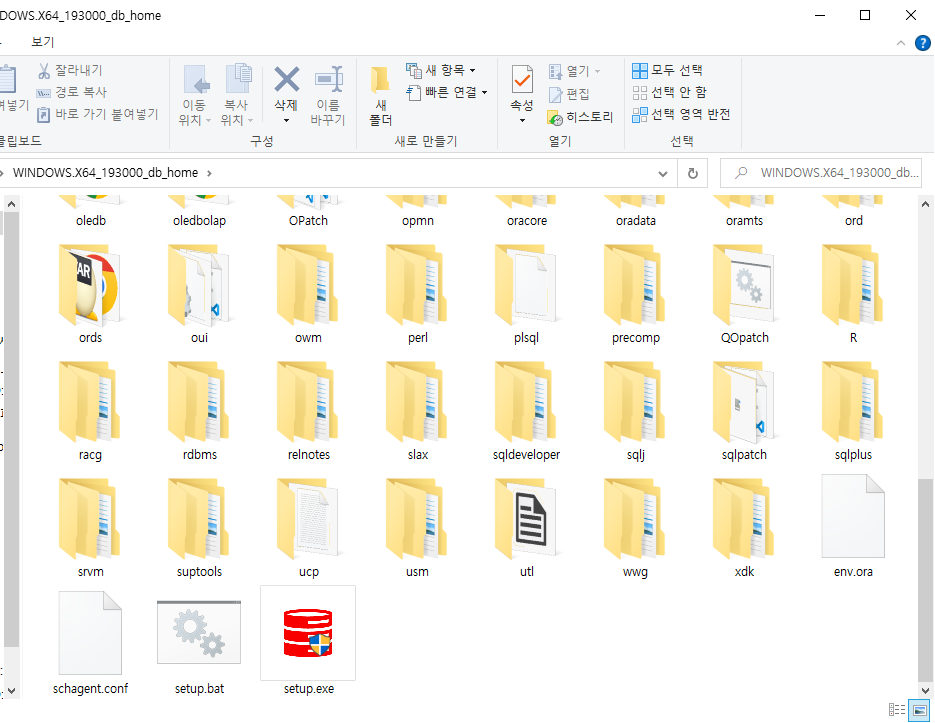
Task: Switch to large icons view mode
Action: coord(919,710)
